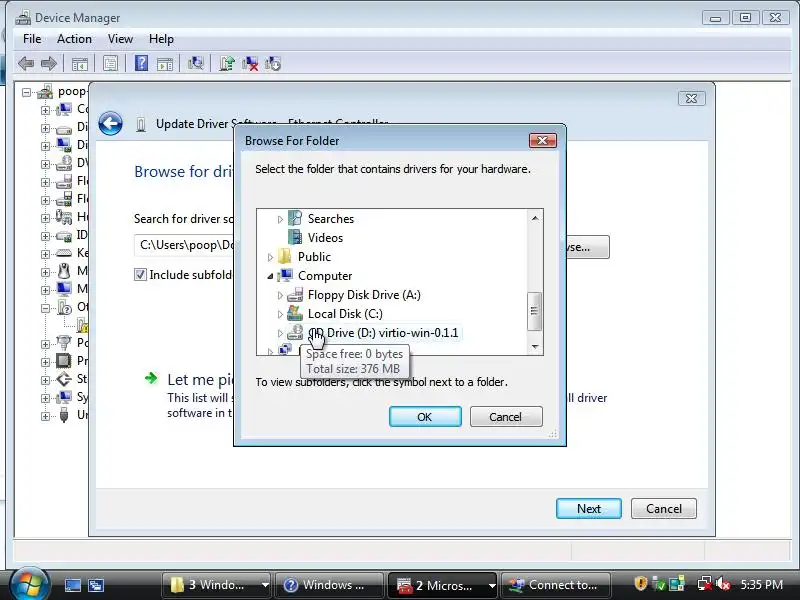Click the Show/Hide console tree icon
Viewport: 800px width, 600px height.
80,64
